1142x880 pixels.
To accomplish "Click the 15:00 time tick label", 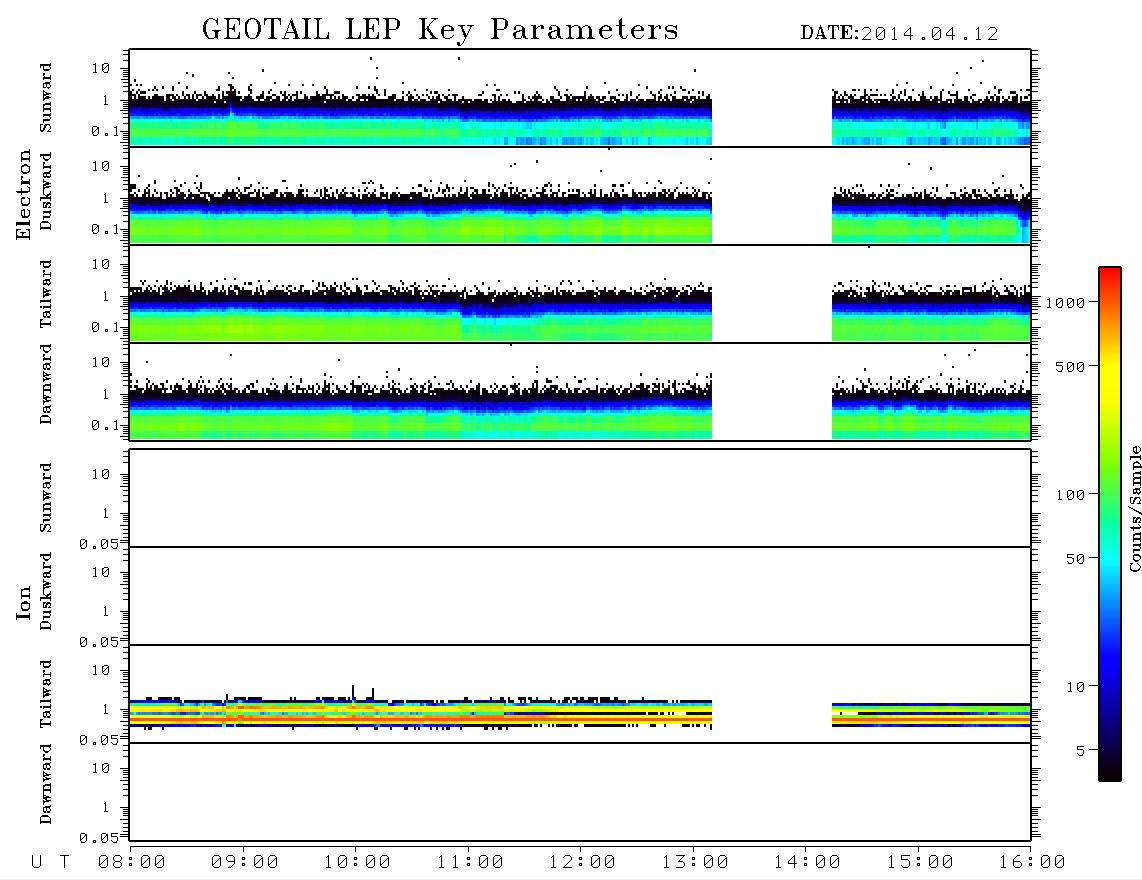I will tap(920, 863).
